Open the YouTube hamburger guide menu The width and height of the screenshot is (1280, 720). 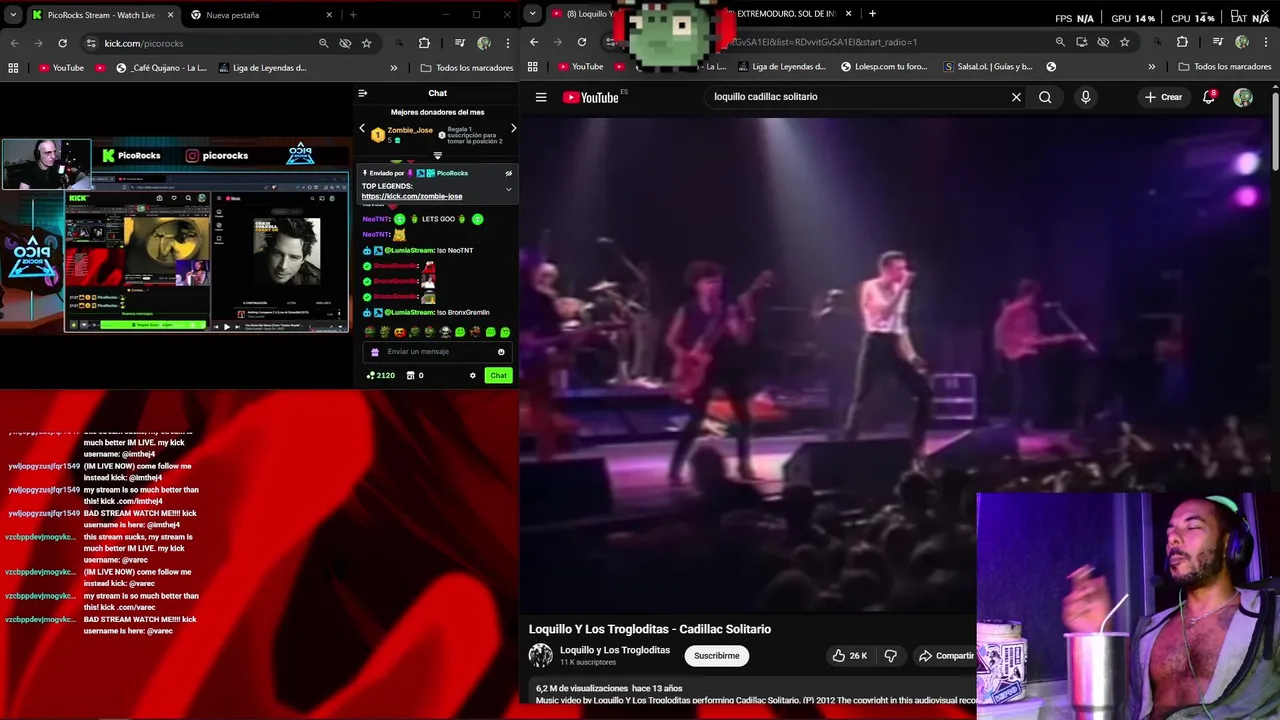click(541, 97)
